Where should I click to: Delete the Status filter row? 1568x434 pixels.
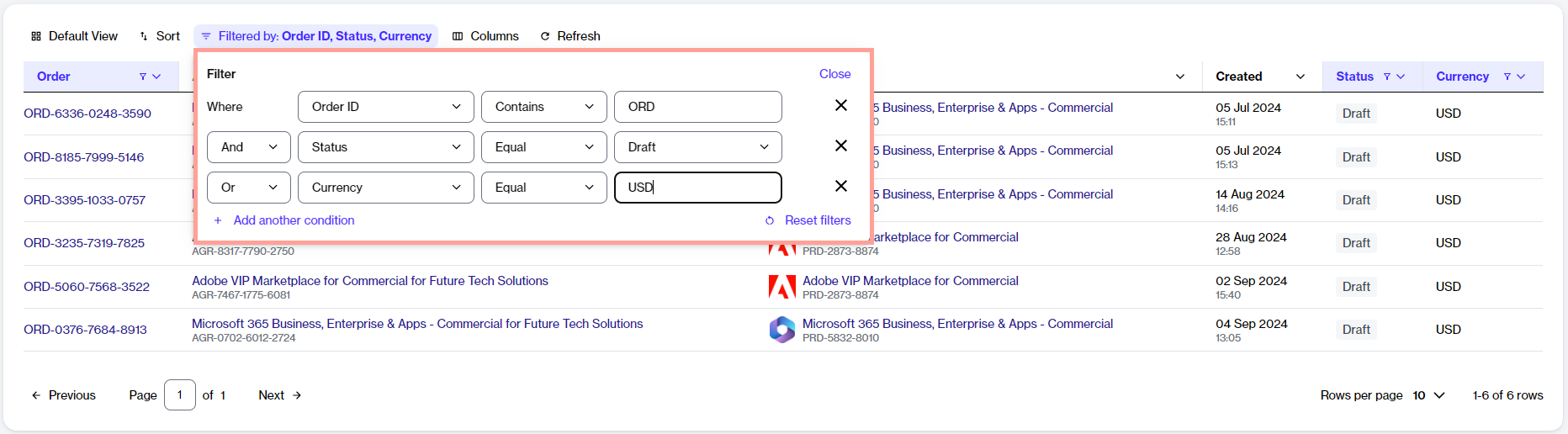point(840,146)
